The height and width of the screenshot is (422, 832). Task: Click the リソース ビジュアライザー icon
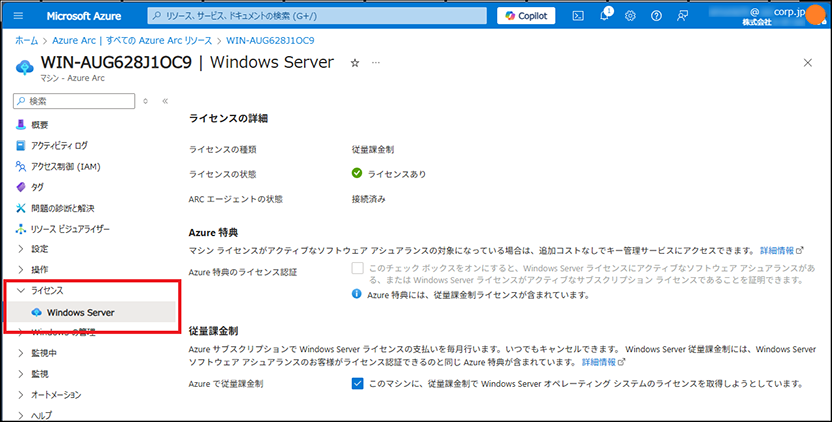coord(21,229)
